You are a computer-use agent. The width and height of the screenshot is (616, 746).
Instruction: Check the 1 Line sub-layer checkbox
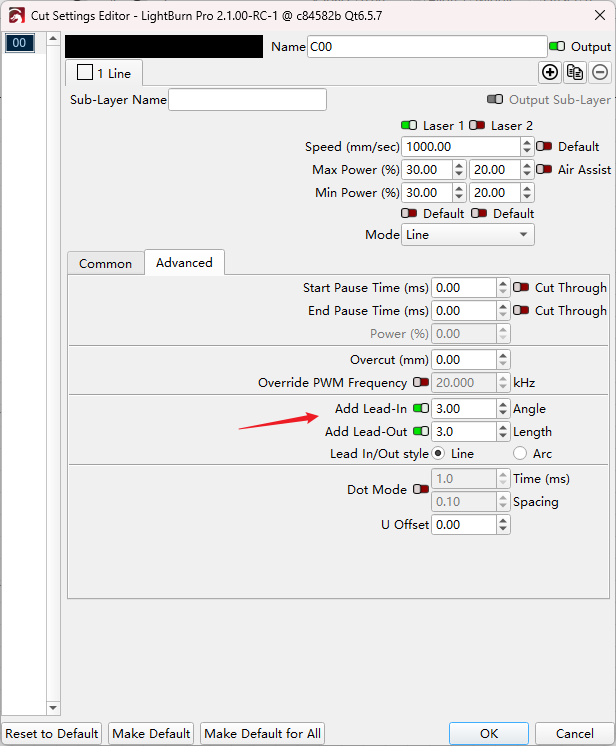pos(85,73)
